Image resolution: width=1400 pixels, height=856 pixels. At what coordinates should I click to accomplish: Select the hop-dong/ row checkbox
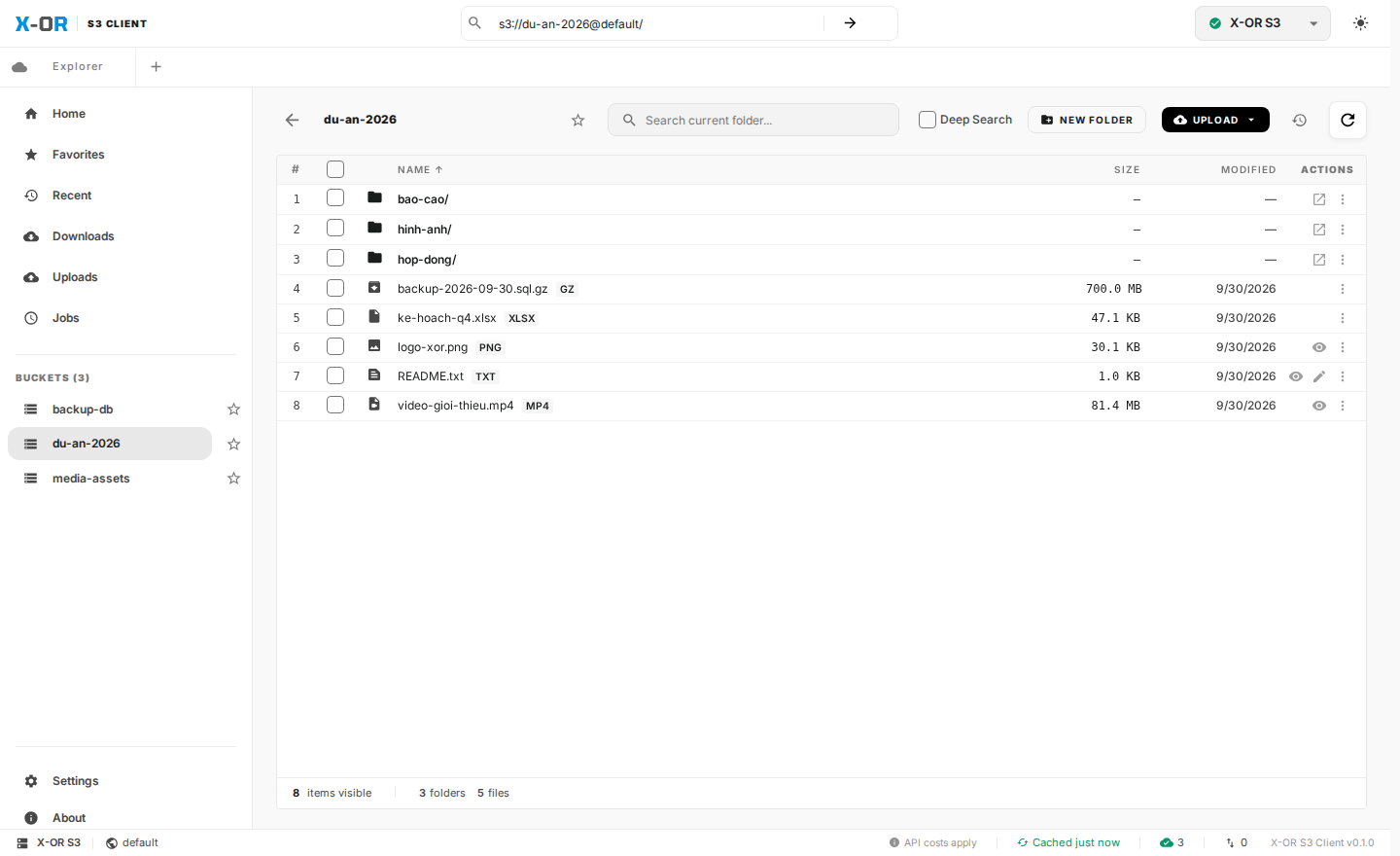click(x=335, y=259)
